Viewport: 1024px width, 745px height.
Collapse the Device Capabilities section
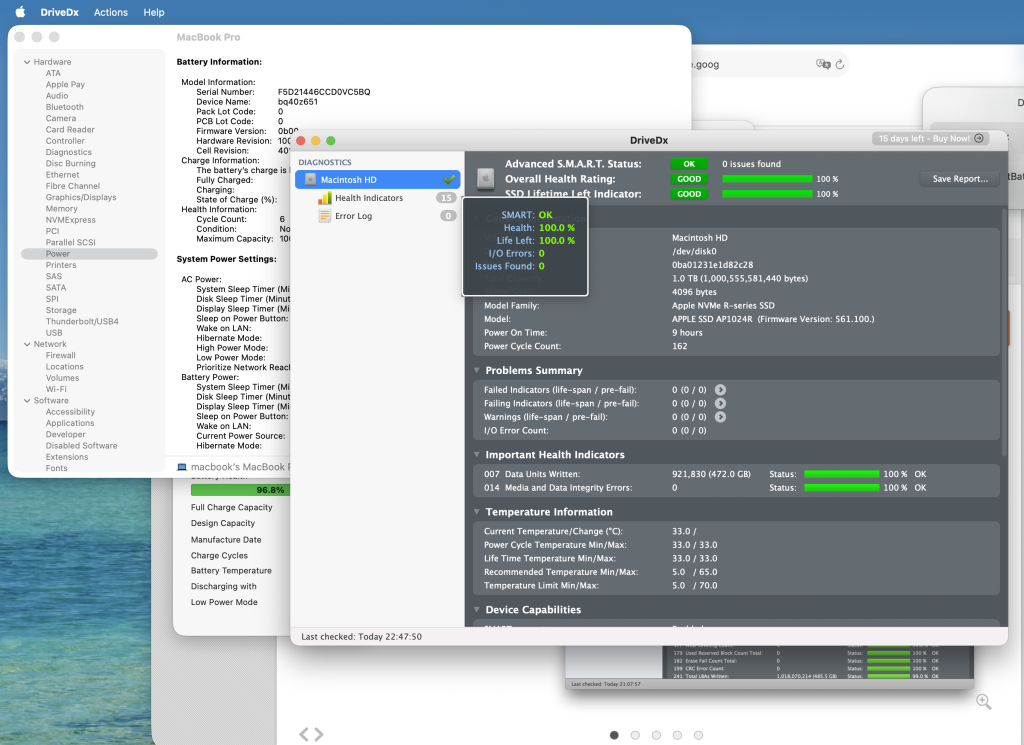(477, 609)
